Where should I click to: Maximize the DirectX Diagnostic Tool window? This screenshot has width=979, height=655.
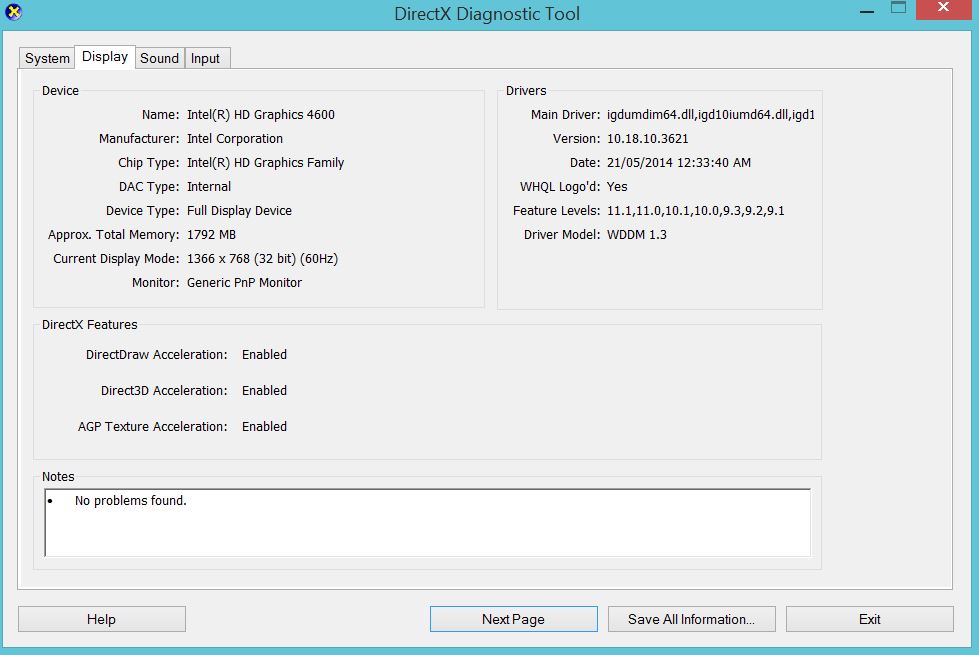tap(898, 9)
